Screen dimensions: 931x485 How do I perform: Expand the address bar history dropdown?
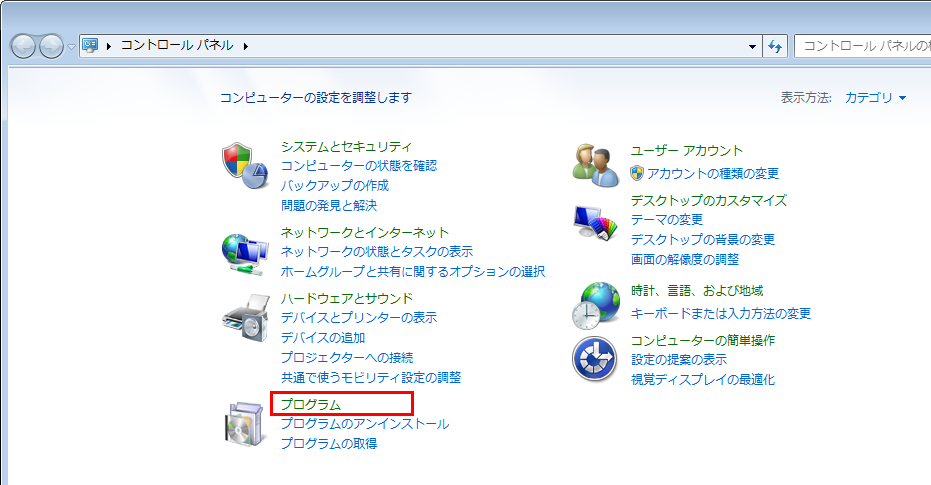point(752,46)
